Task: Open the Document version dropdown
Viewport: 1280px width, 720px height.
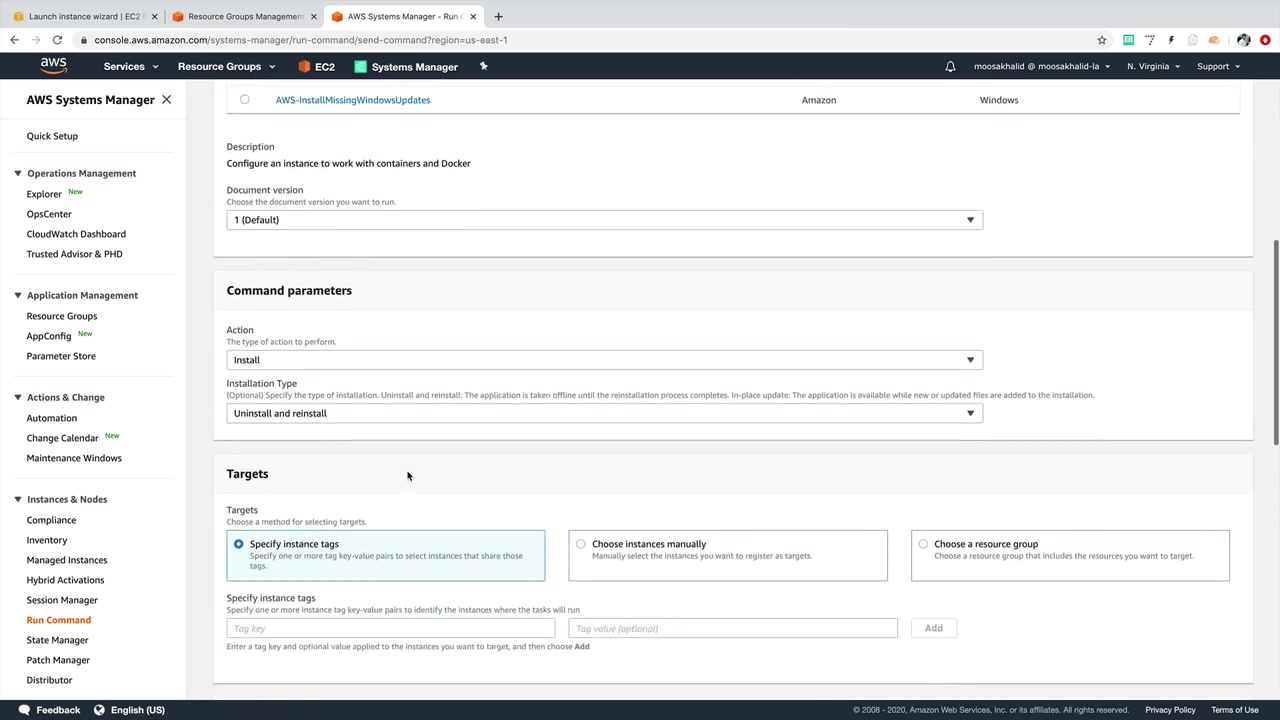Action: [604, 220]
